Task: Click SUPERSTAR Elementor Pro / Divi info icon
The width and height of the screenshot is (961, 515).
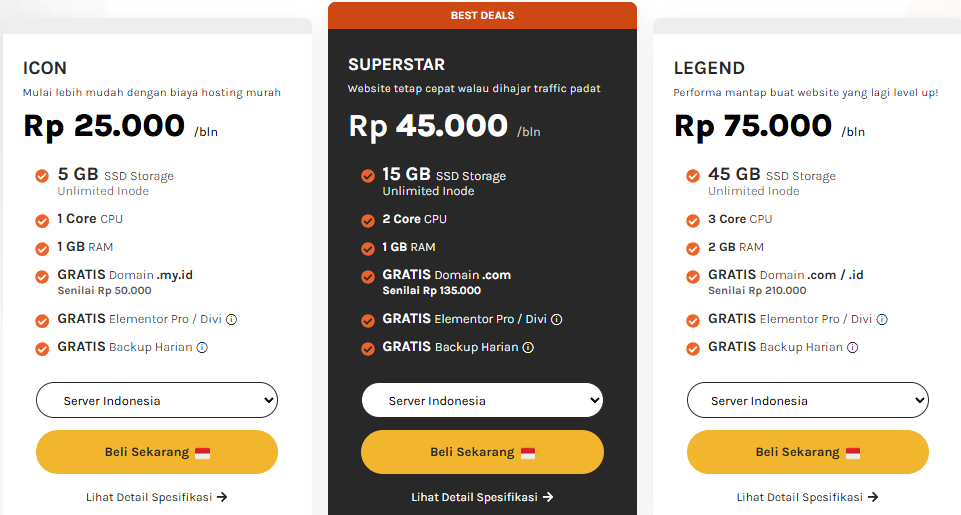Action: 557,320
